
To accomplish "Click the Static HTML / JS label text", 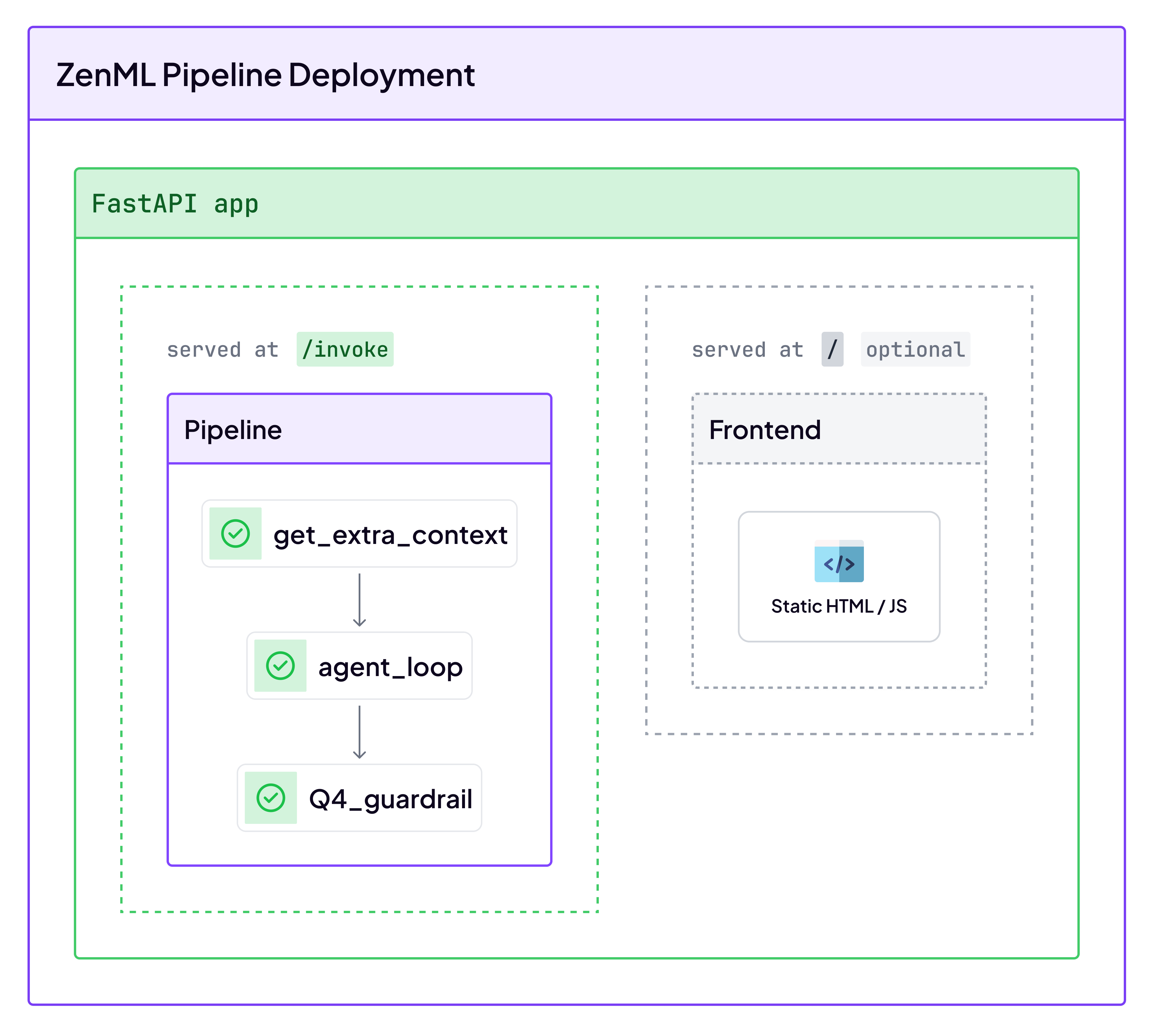I will tap(839, 606).
